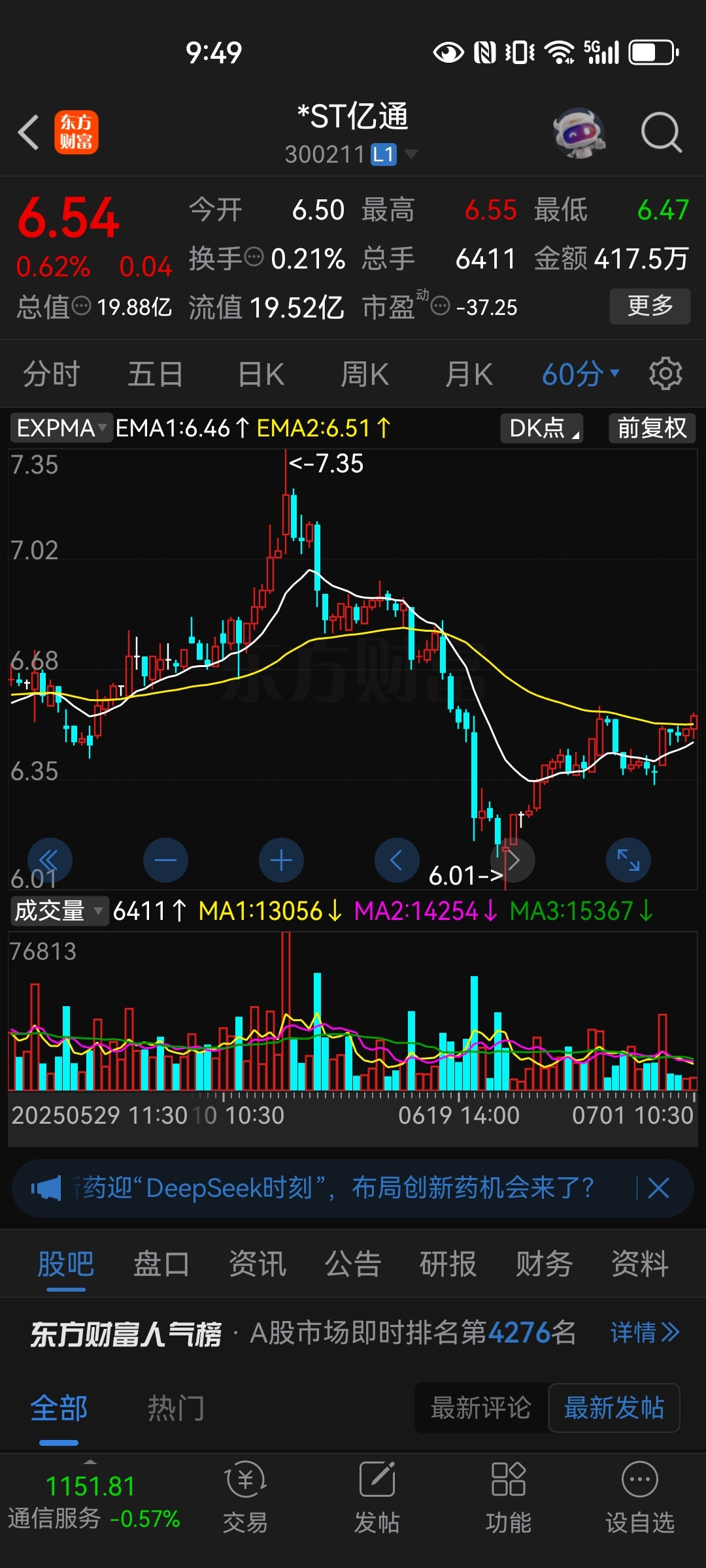Tap 东方财富人气榜 ranking label
The image size is (706, 1568).
126,1333
